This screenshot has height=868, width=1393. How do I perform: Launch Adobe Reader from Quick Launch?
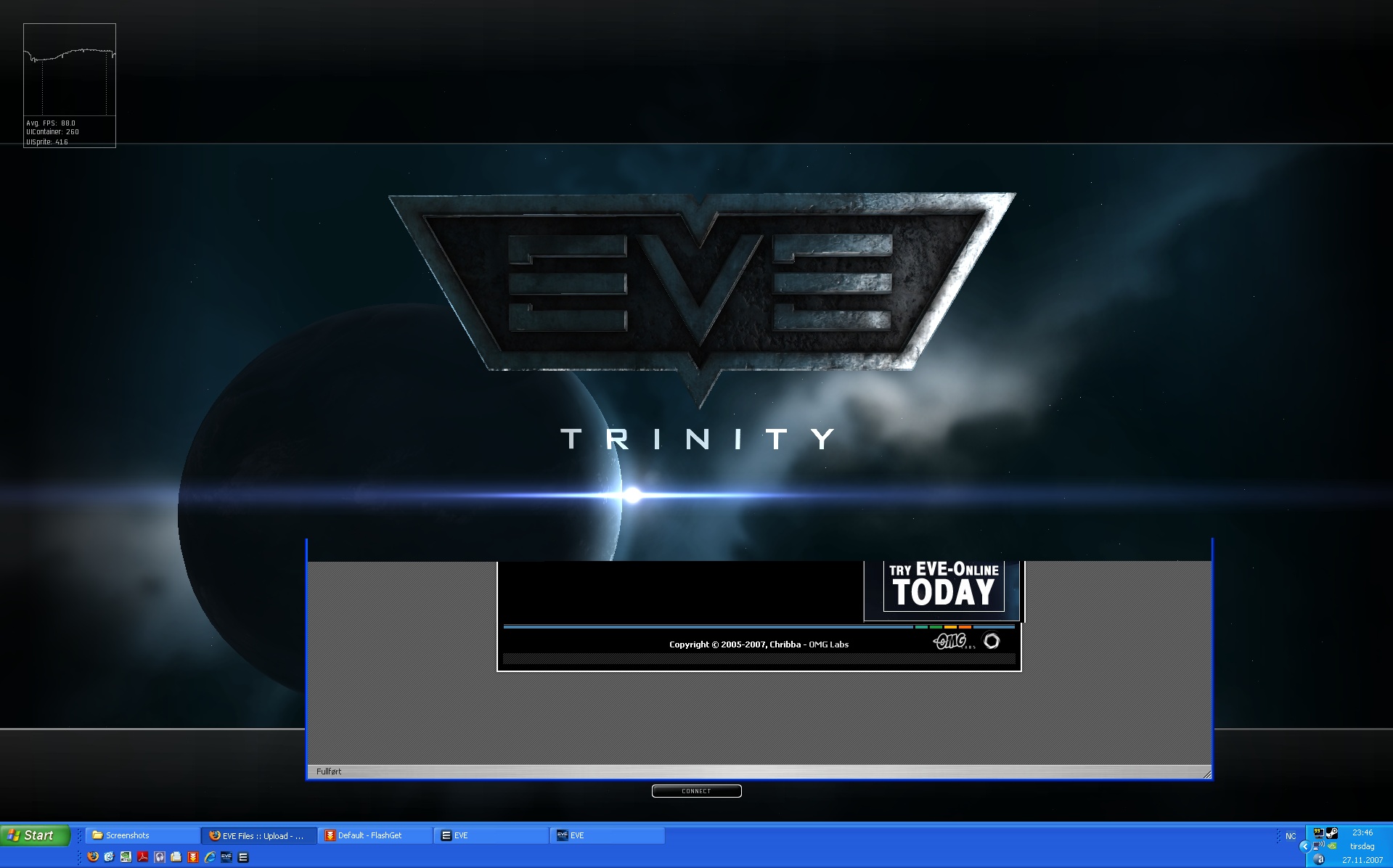[143, 857]
